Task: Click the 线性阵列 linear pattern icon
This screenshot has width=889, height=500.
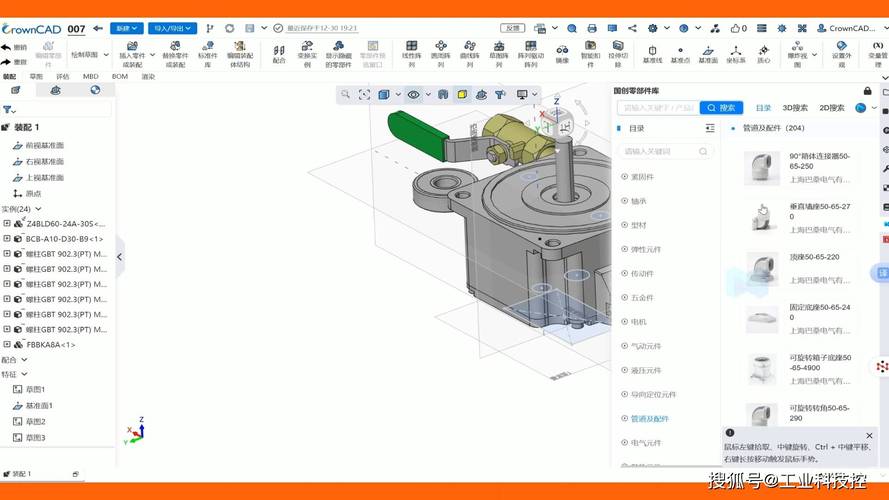Action: coord(412,54)
